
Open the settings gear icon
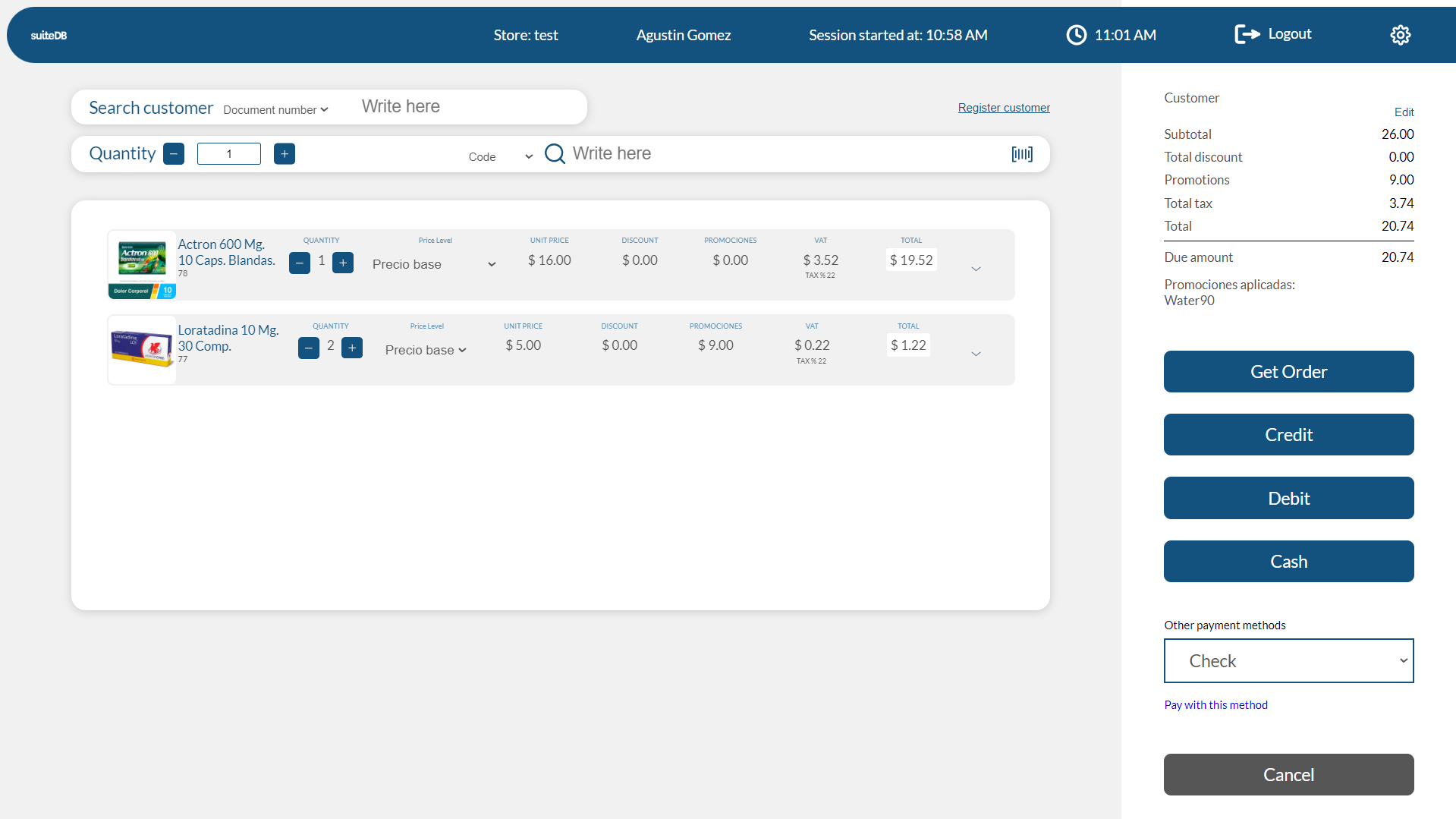[1400, 35]
